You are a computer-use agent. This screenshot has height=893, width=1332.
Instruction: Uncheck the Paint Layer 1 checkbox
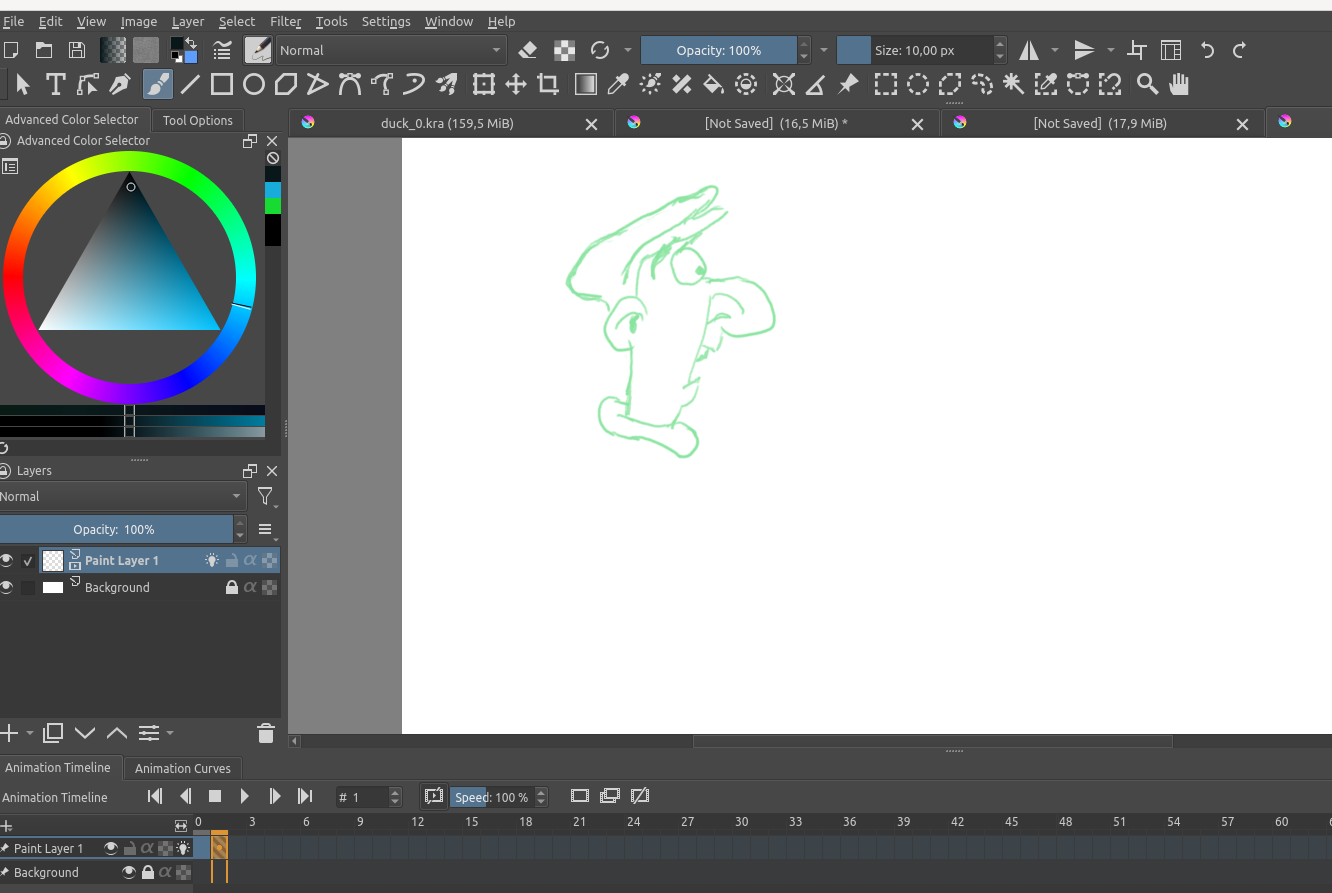pos(28,561)
